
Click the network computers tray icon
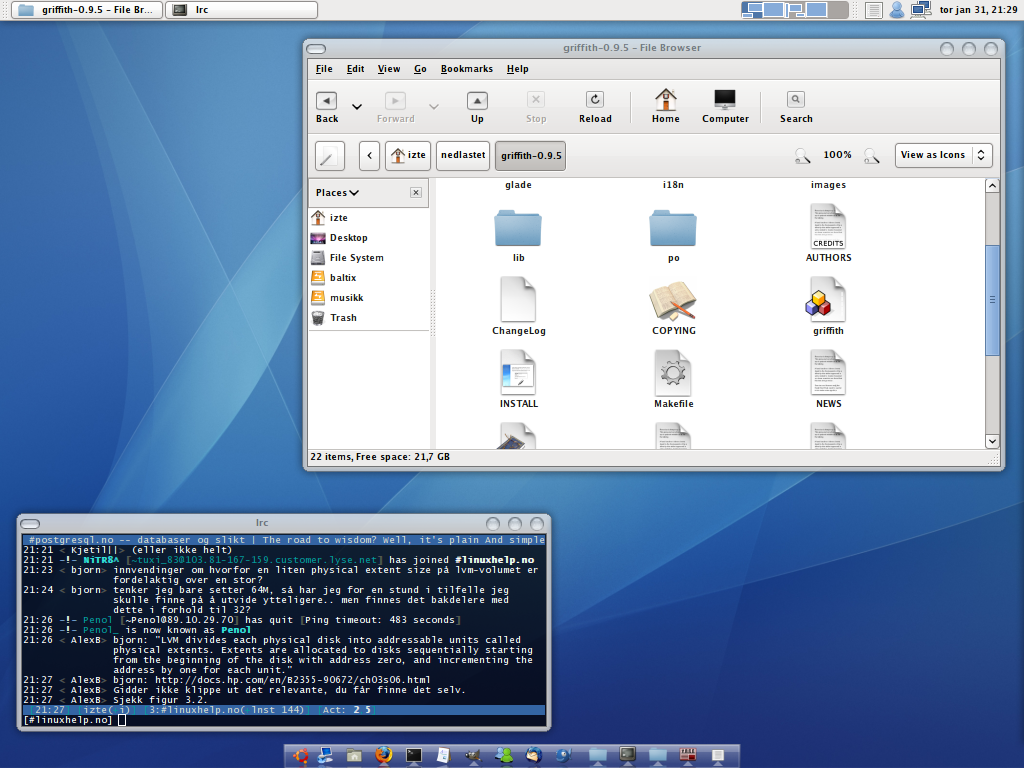(x=920, y=10)
